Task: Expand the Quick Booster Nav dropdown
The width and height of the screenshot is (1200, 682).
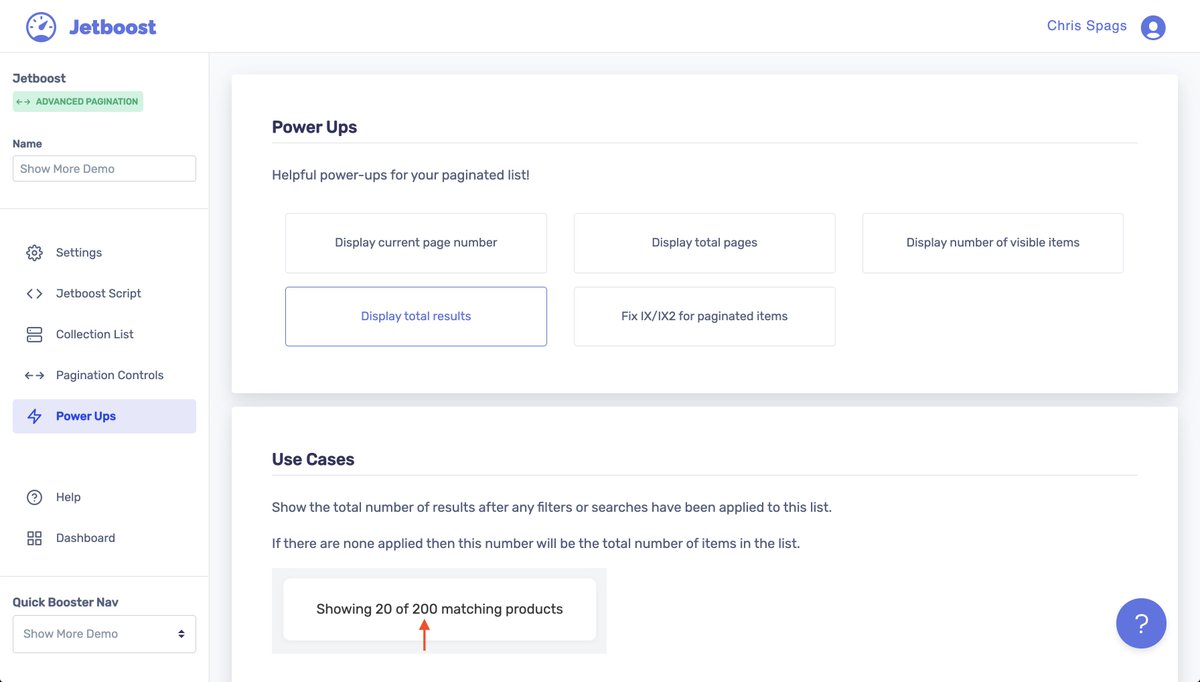Action: (104, 634)
